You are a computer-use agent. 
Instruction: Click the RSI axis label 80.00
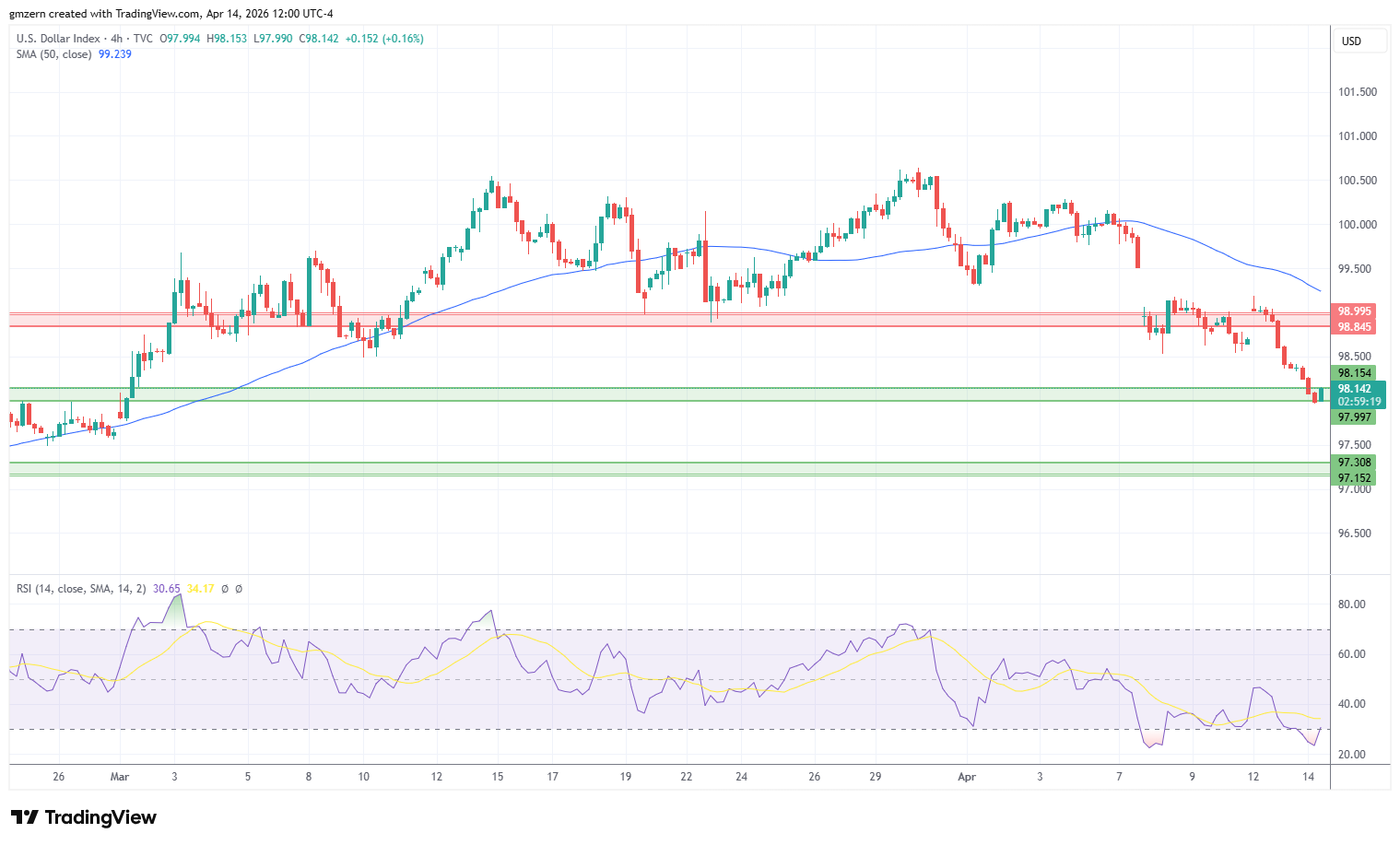click(1351, 604)
